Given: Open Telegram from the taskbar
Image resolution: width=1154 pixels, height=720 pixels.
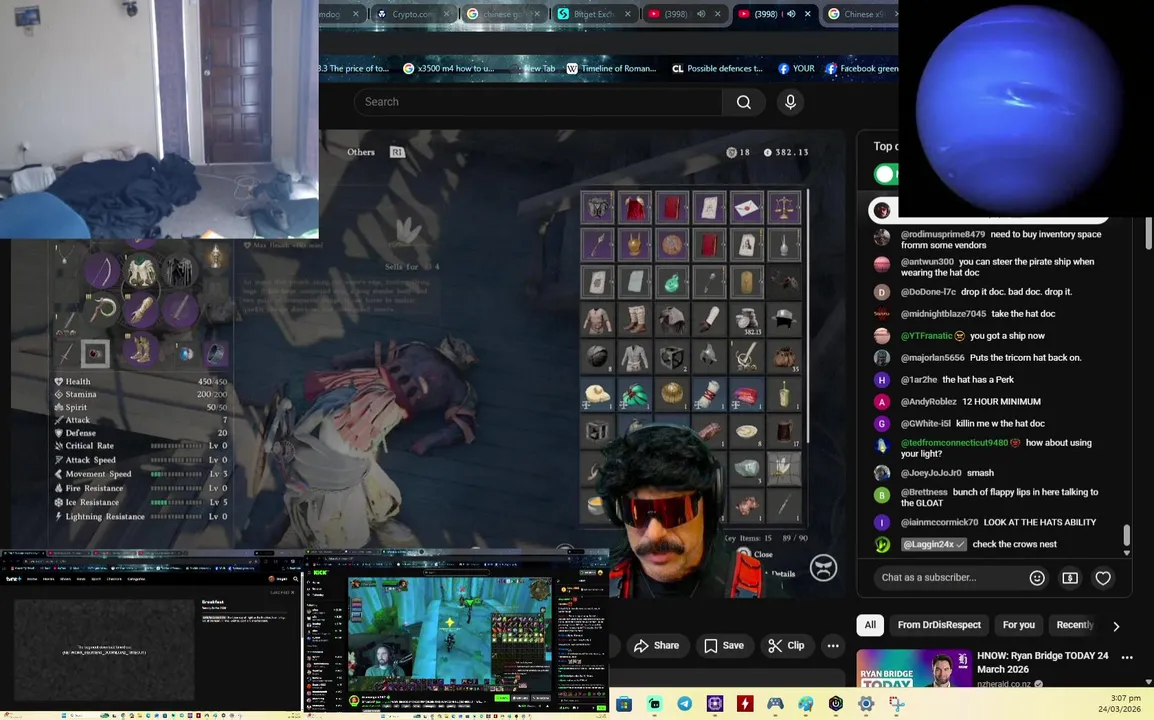Looking at the screenshot, I should click(x=684, y=704).
